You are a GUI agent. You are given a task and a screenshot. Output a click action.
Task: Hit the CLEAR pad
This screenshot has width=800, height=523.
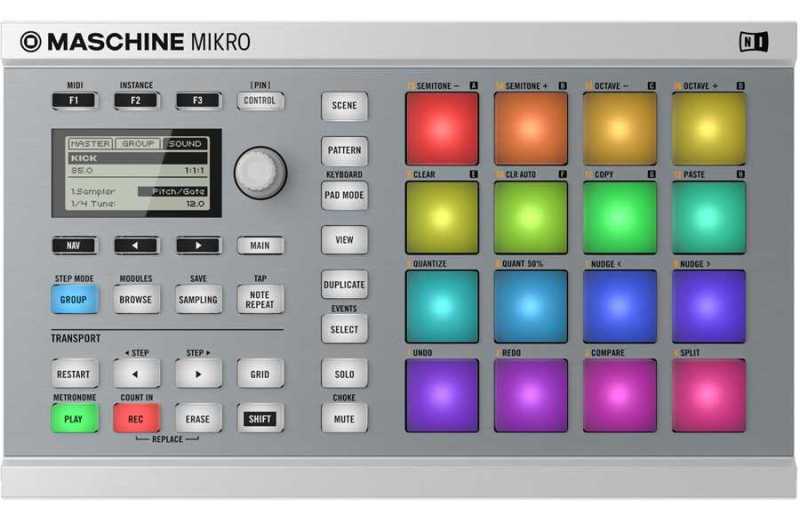tap(442, 217)
